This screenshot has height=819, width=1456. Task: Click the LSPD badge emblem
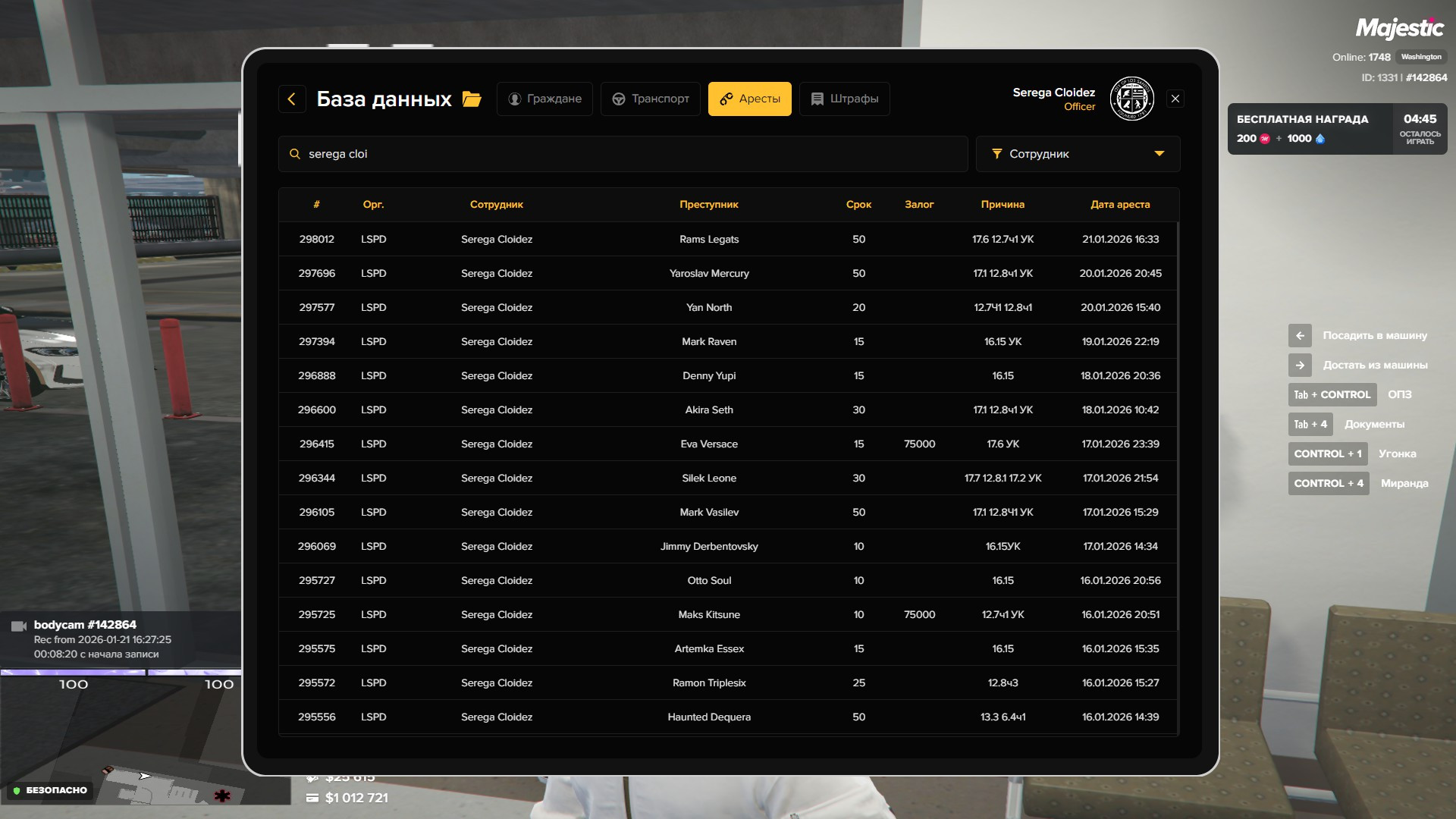[x=1131, y=99]
